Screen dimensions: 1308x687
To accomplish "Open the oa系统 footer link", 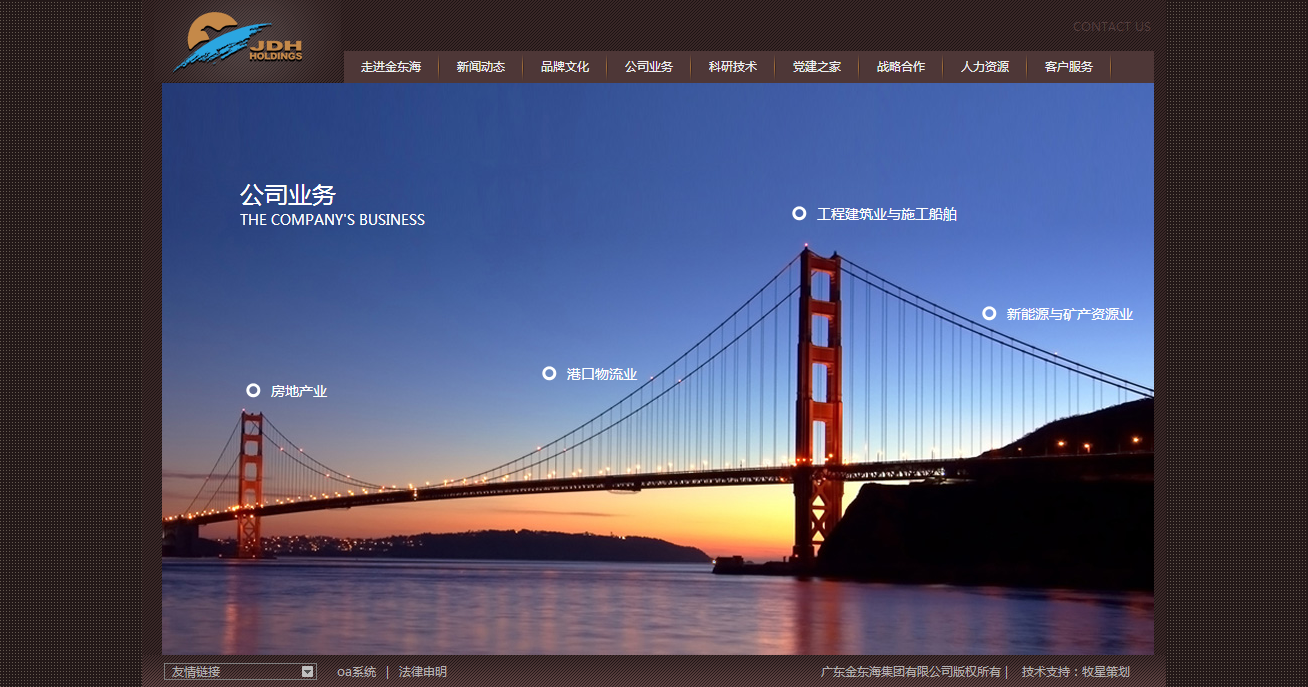I will (x=357, y=672).
